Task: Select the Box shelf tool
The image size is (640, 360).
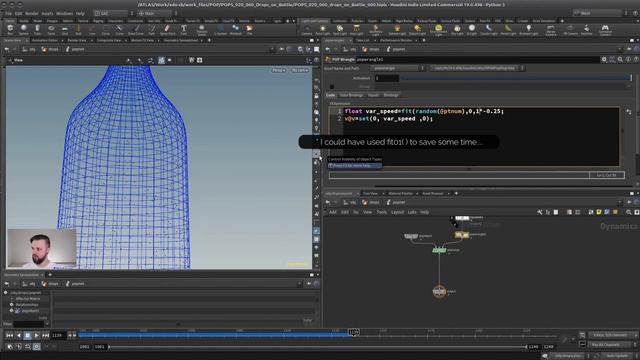Action: click(10, 29)
